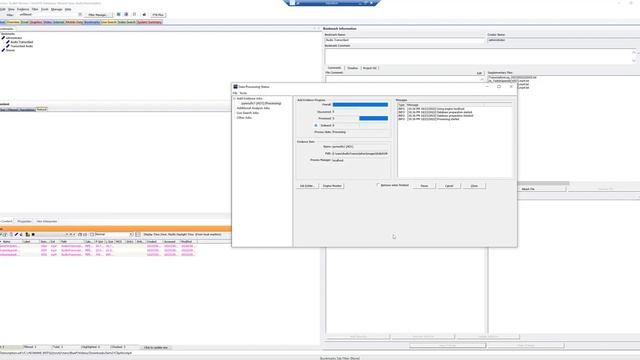This screenshot has width=640, height=360.
Task: Open the Evidence menu in main window
Action: (23, 9)
